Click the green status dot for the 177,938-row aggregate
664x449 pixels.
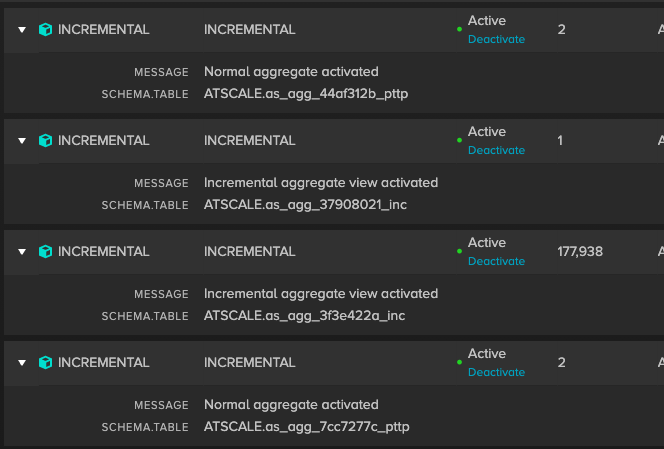click(x=459, y=251)
